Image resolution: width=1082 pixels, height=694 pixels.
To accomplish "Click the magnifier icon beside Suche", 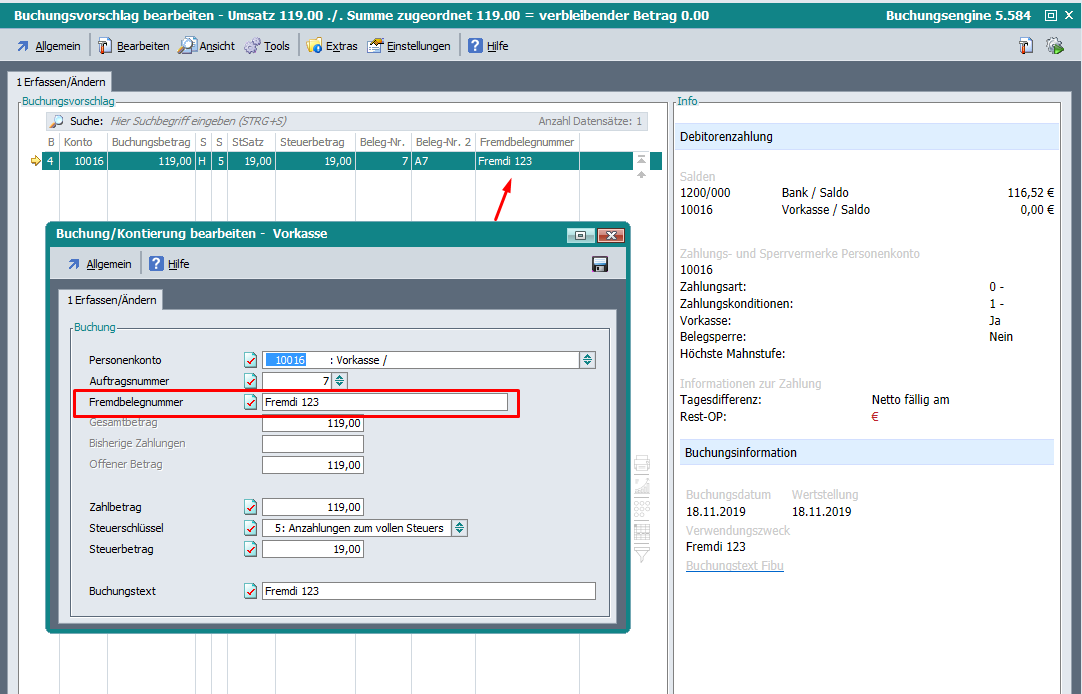I will 58,121.
